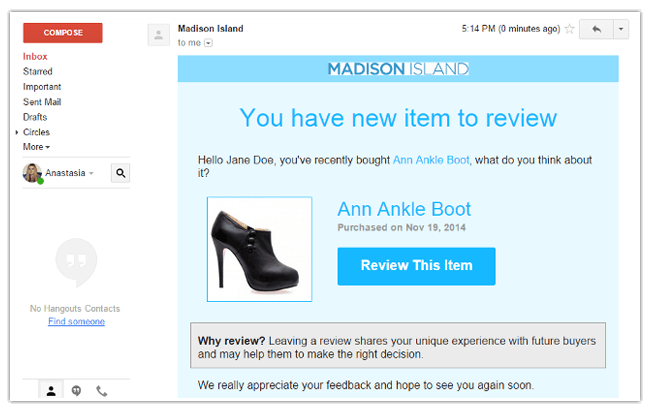Click the 'Why review?' bold text
The height and width of the screenshot is (412, 650).
[x=231, y=341]
